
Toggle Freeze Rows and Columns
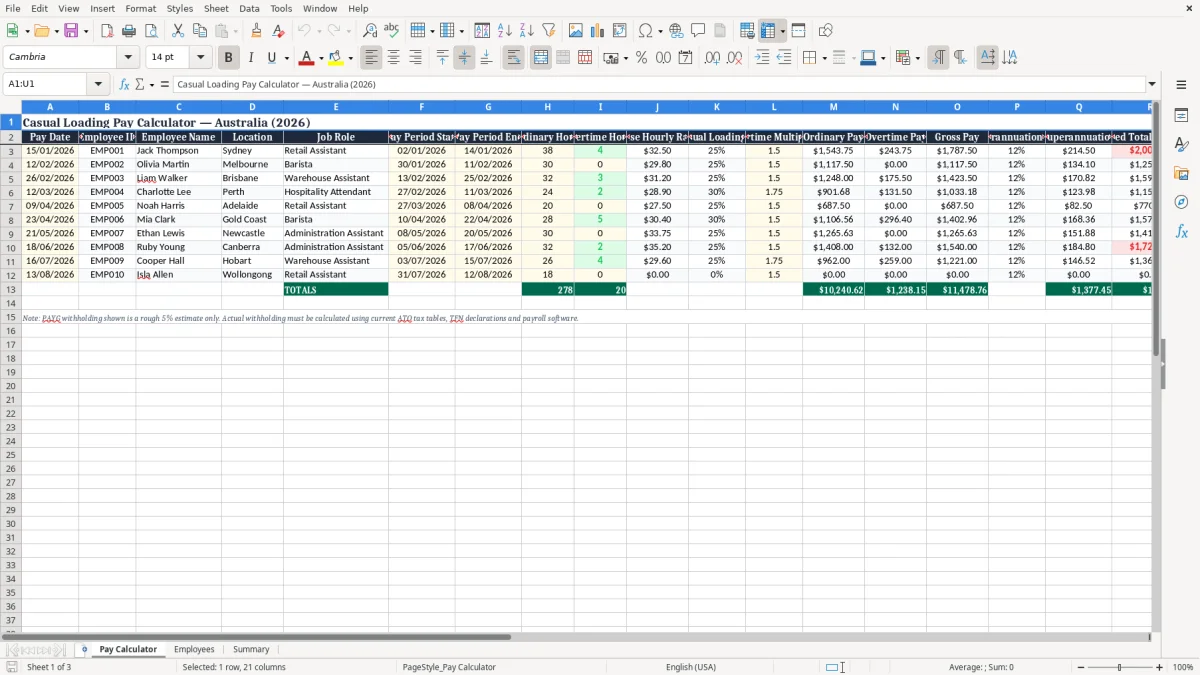[769, 31]
